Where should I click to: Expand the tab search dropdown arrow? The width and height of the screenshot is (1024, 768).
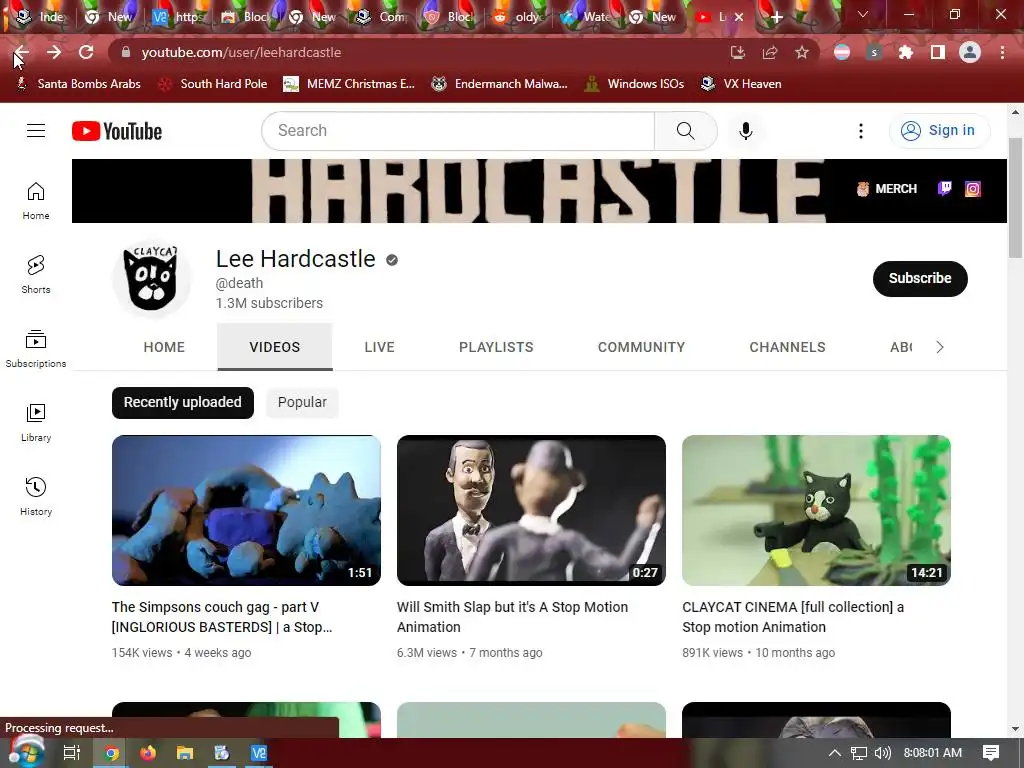[x=863, y=14]
